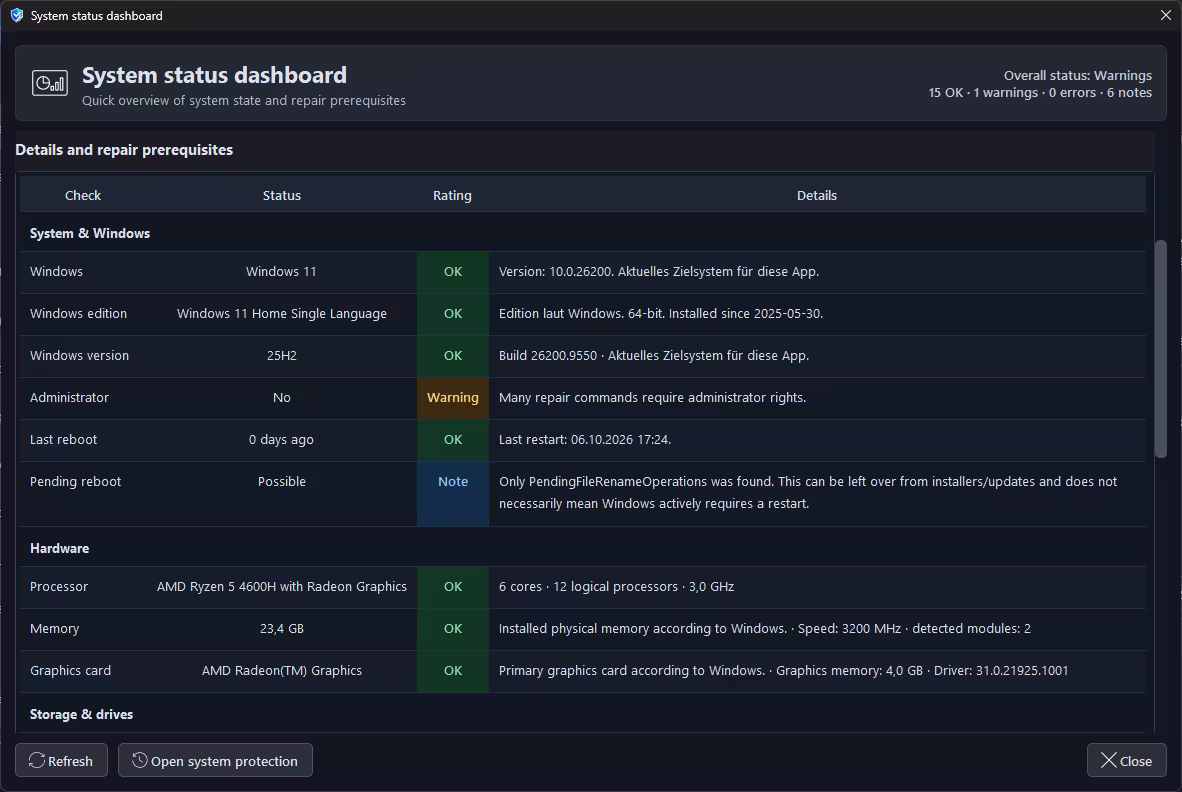Click the Version 10.0.26200 details text
The height and width of the screenshot is (792, 1182).
(659, 271)
